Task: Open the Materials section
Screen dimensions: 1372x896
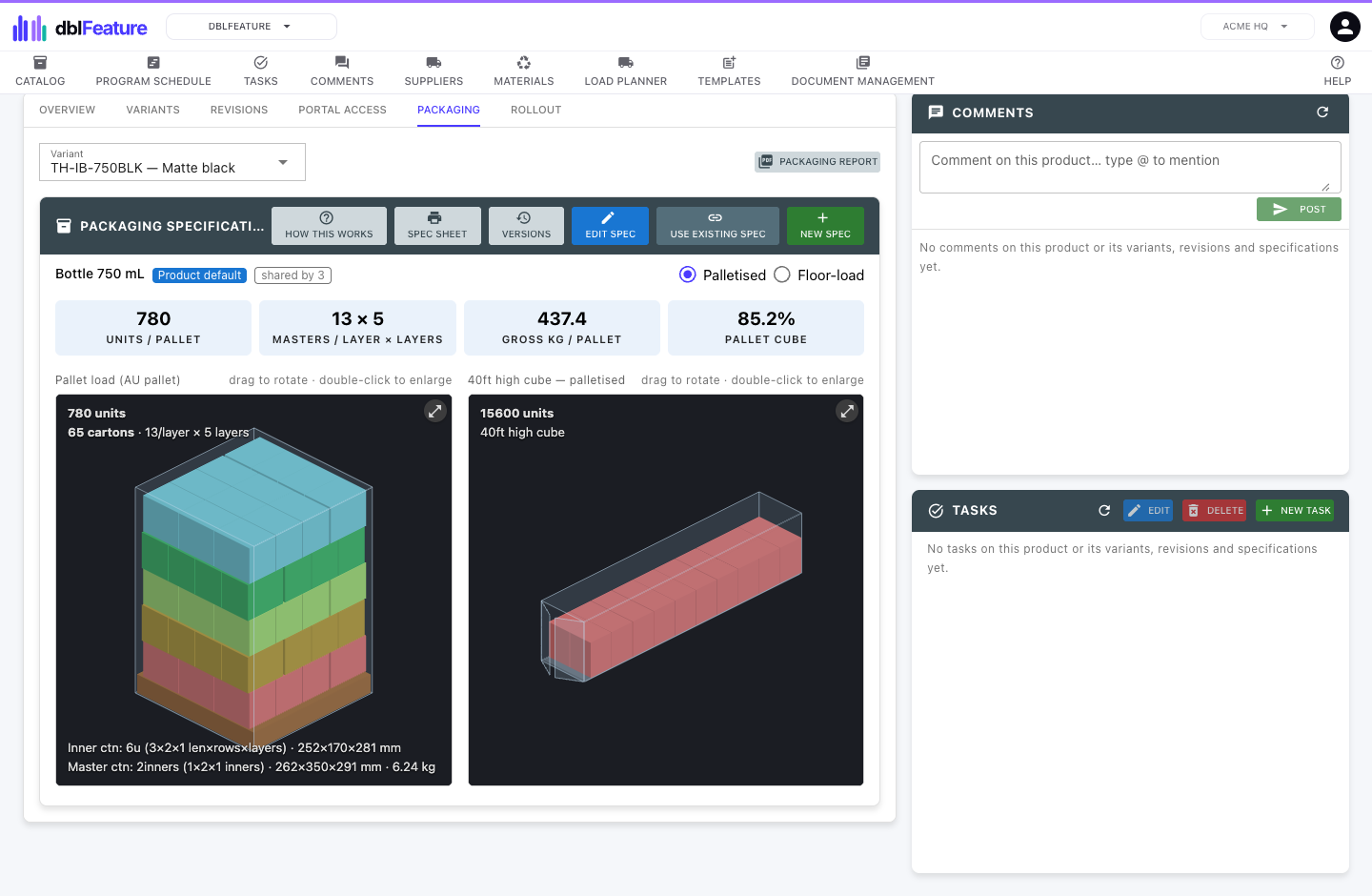Action: pos(524,71)
